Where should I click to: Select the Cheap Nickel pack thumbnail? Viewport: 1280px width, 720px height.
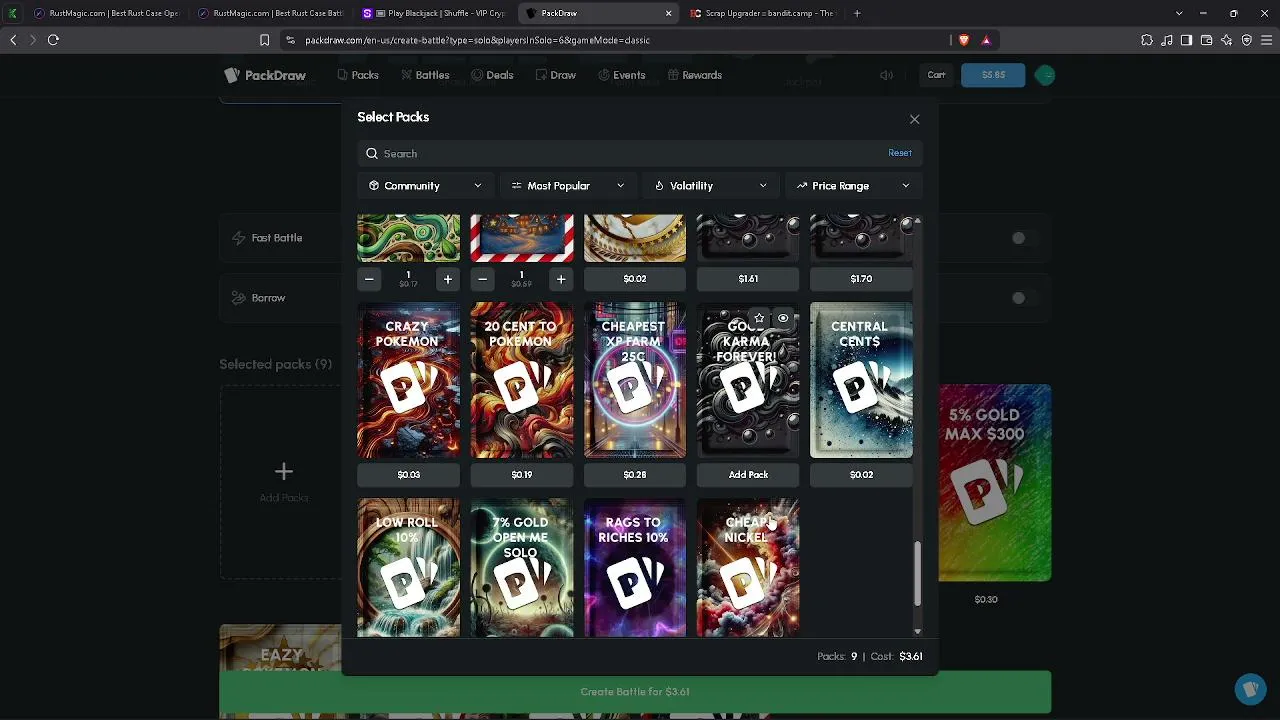748,567
